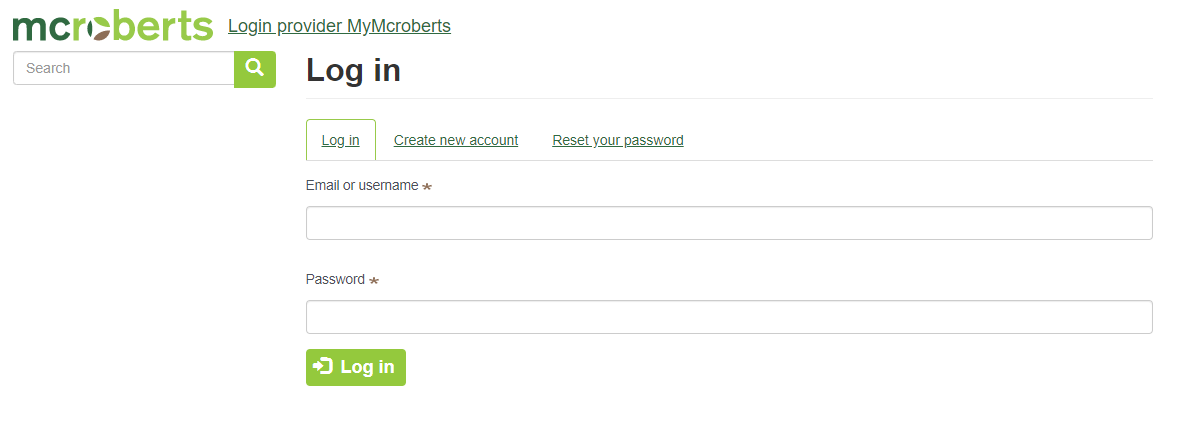Click the dark green 'mc' logo letters

pyautogui.click(x=41, y=29)
